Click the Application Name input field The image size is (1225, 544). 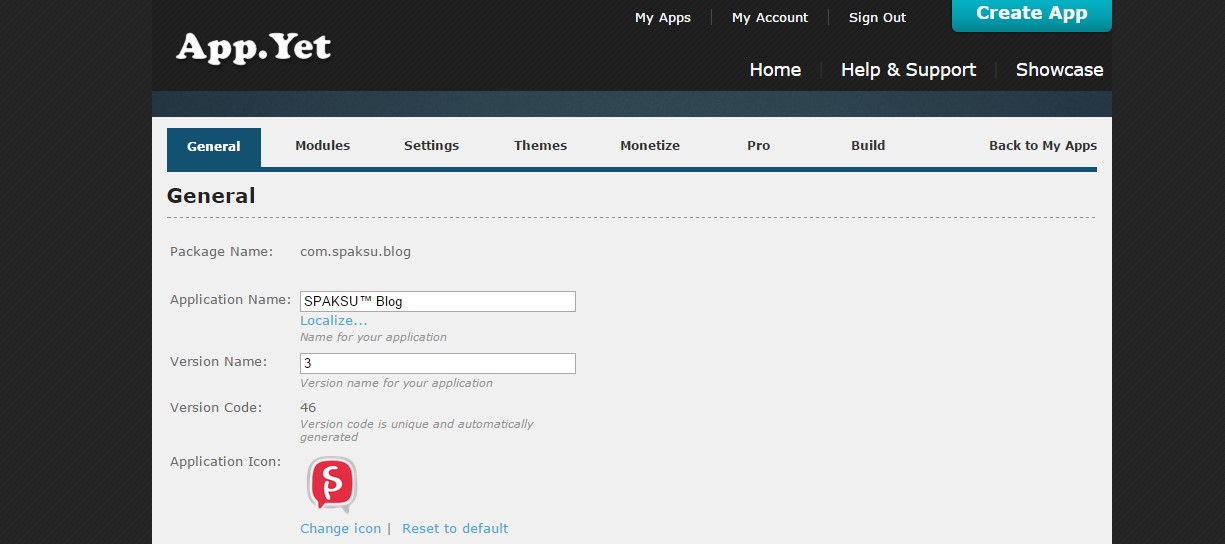tap(438, 301)
